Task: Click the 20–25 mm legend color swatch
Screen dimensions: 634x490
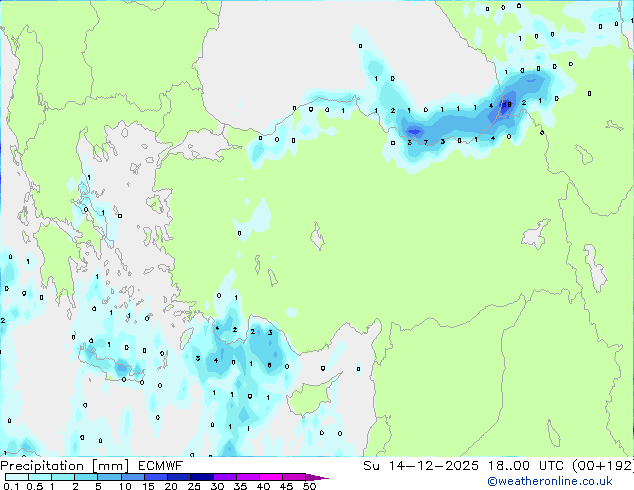Action: (x=178, y=477)
